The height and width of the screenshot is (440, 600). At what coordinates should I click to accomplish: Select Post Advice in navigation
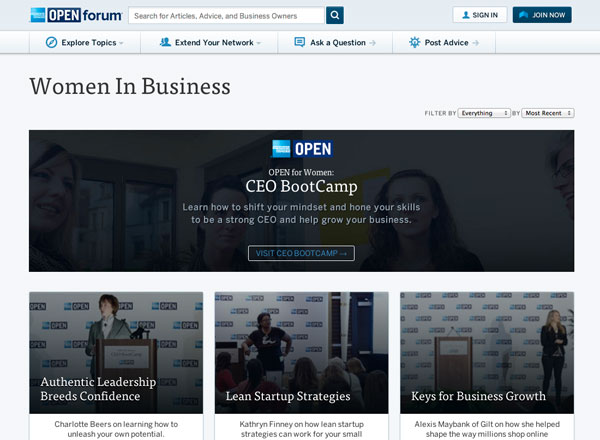click(444, 42)
